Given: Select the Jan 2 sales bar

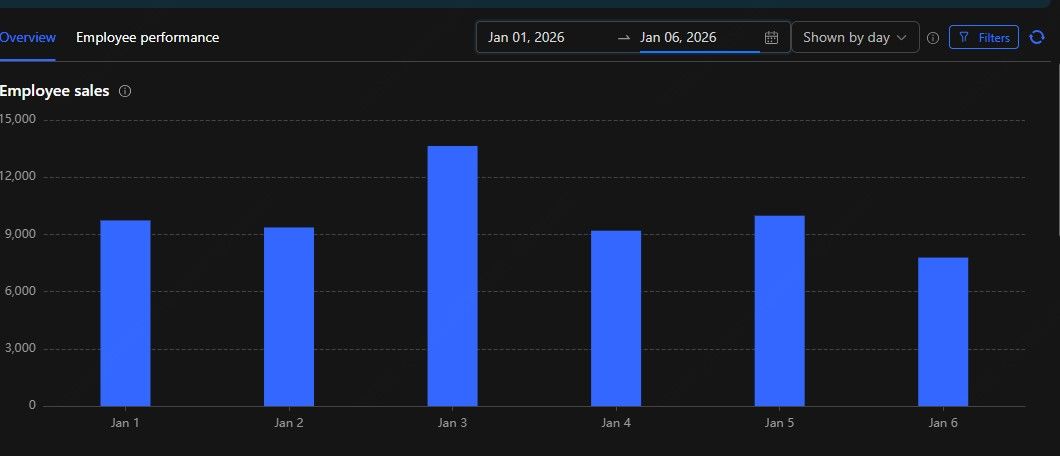Looking at the screenshot, I should [x=289, y=316].
